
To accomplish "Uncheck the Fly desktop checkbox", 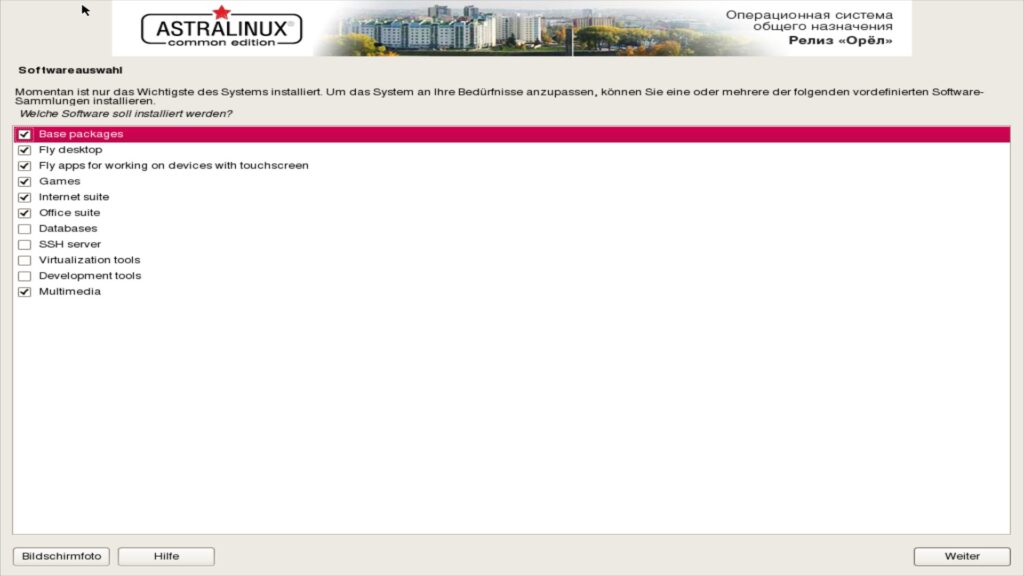I will (x=24, y=150).
